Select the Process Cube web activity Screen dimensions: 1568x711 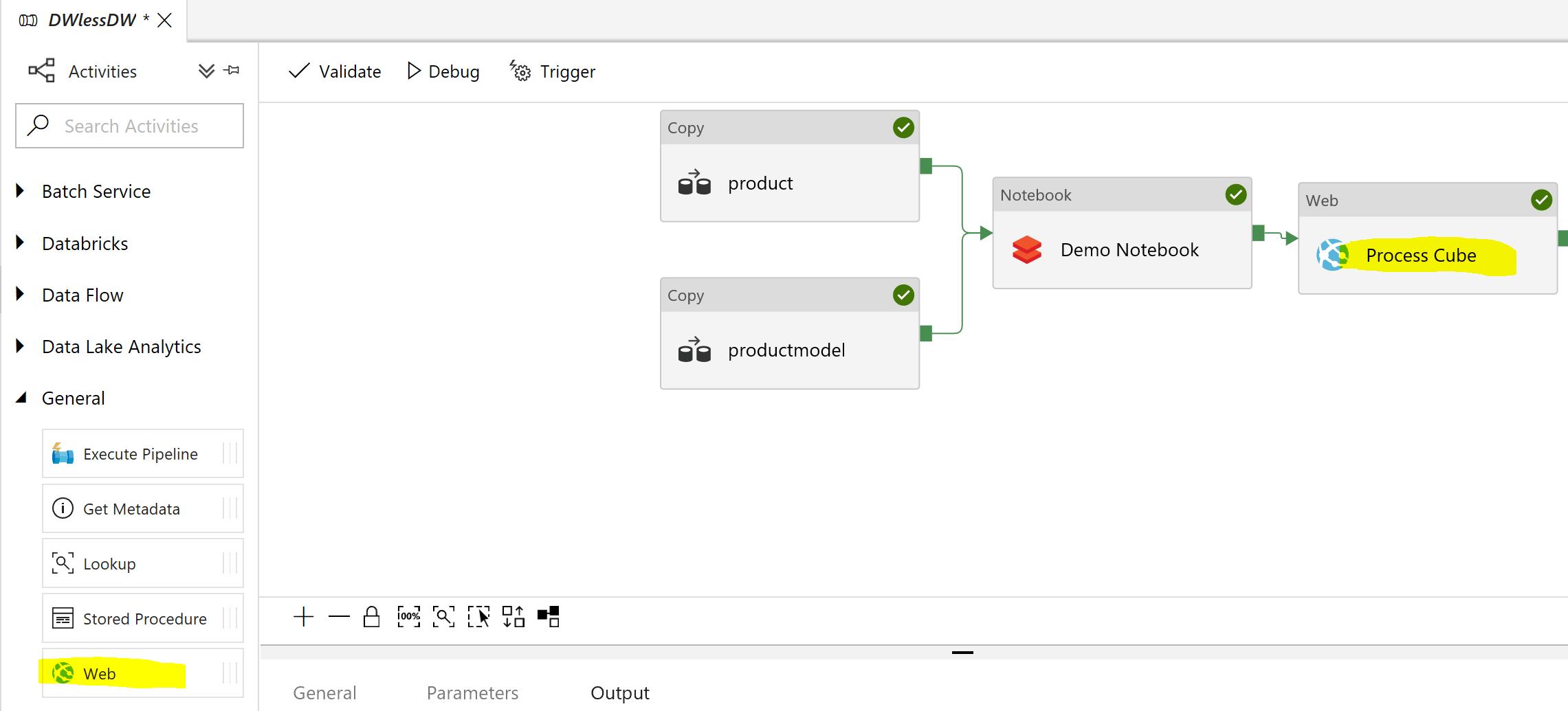pyautogui.click(x=1428, y=238)
